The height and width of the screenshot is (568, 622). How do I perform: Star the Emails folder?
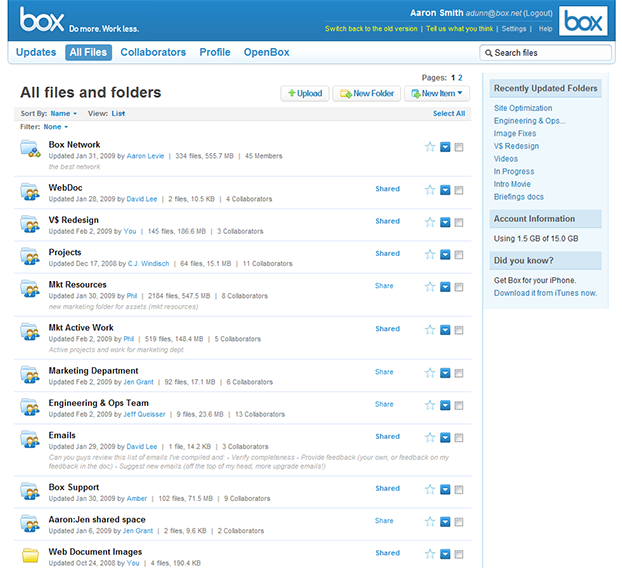coord(430,438)
